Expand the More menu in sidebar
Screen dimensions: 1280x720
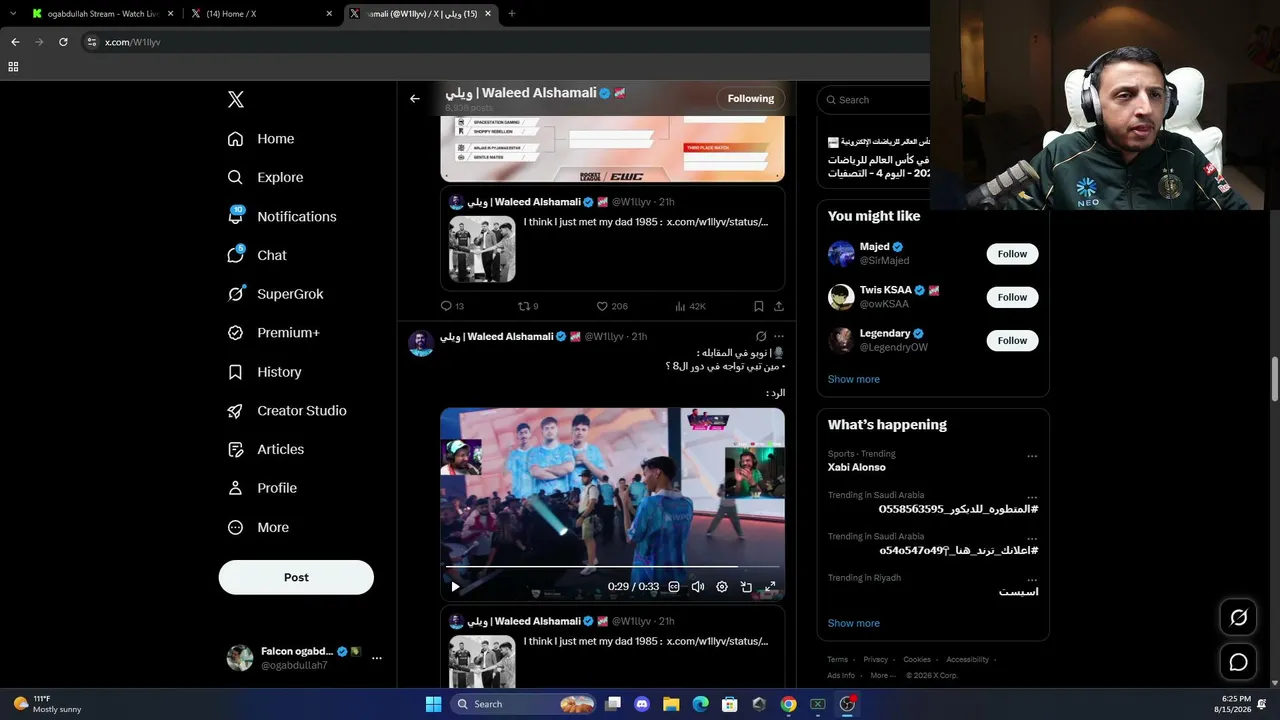pyautogui.click(x=258, y=527)
